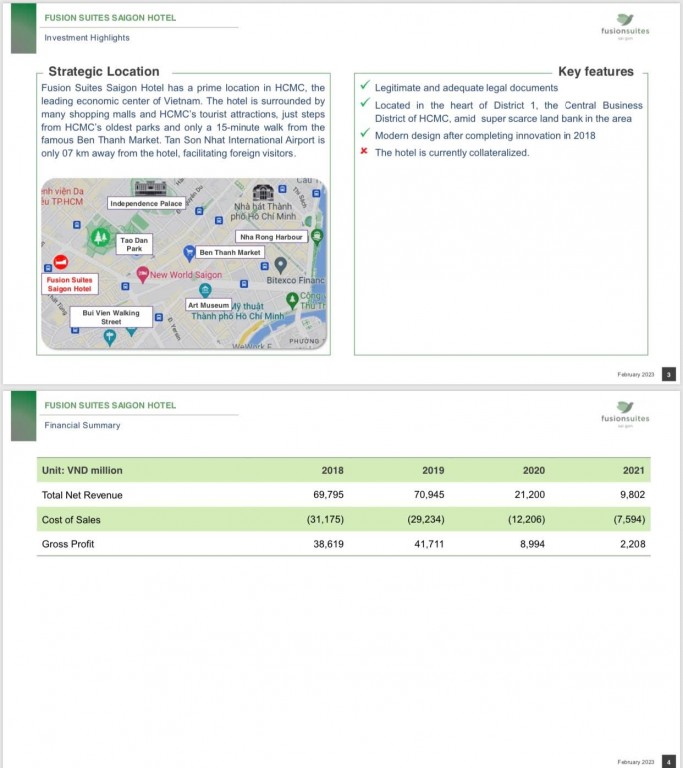
Task: Click the 2020 column header
Action: pos(534,470)
